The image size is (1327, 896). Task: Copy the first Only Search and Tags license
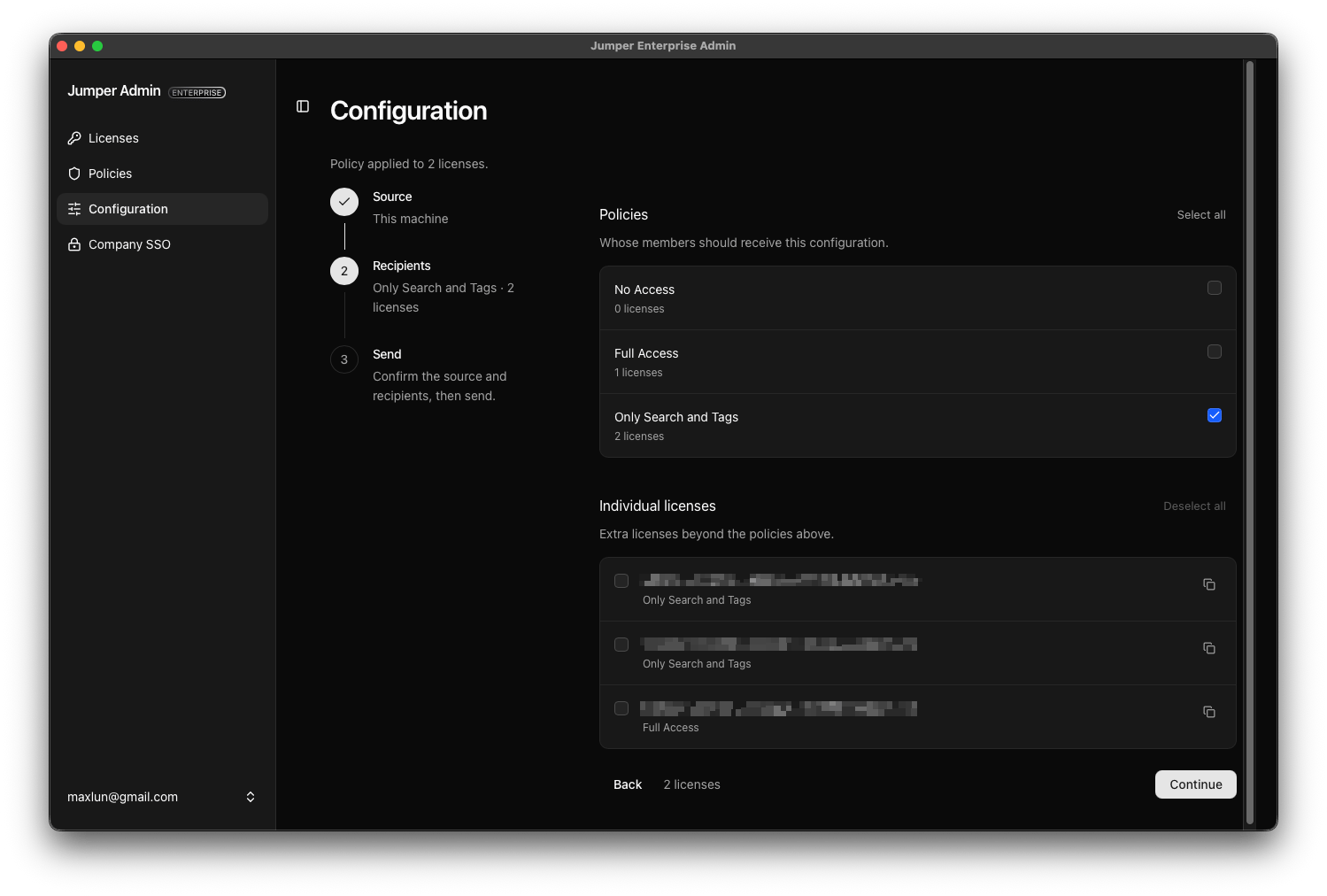pyautogui.click(x=1209, y=584)
